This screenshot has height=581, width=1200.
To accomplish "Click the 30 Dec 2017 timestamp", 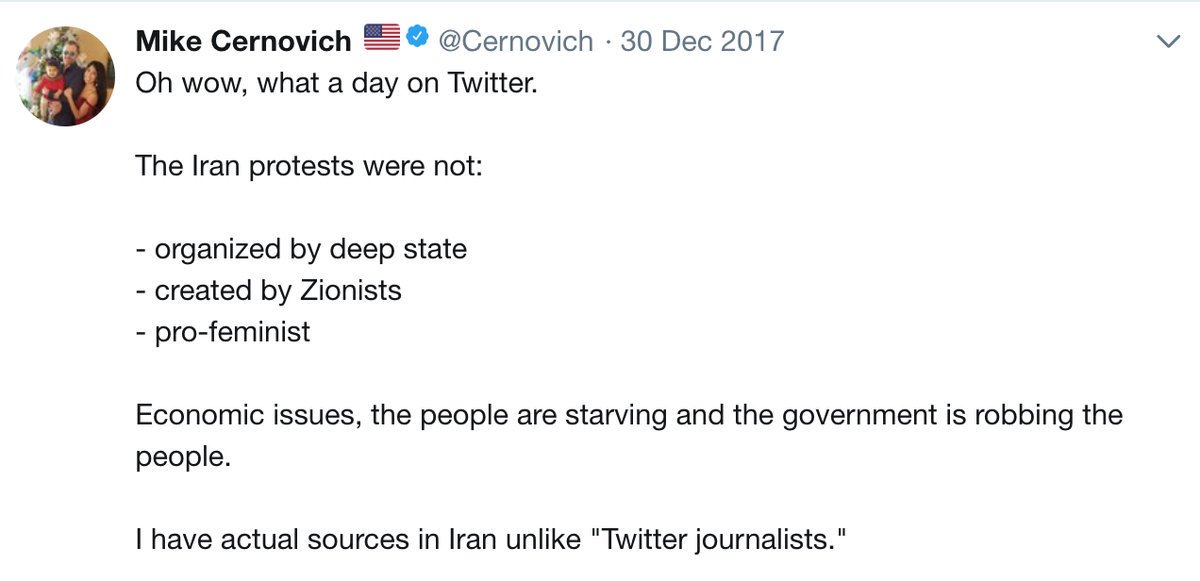I will [702, 41].
